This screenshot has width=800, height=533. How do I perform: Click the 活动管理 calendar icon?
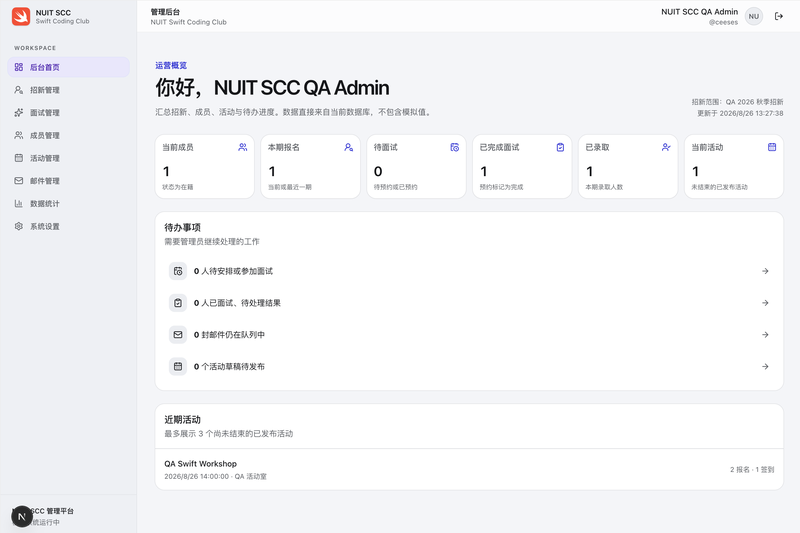(x=19, y=158)
